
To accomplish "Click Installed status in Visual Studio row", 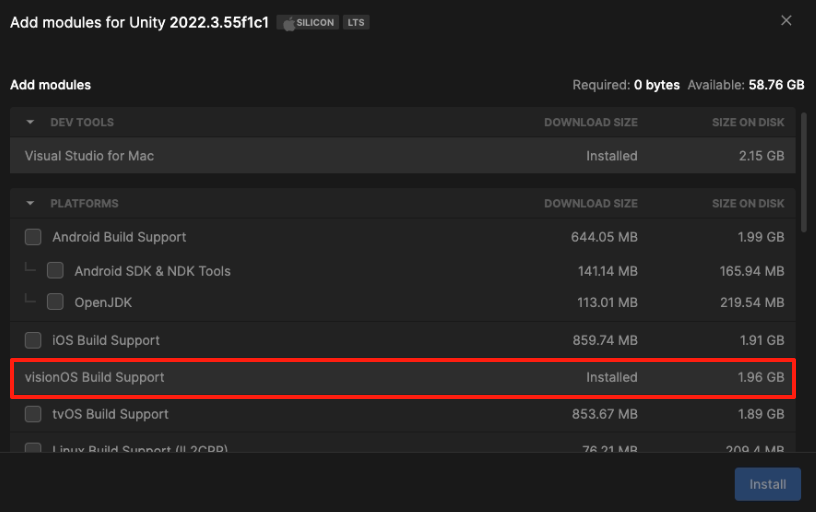I will pos(611,156).
